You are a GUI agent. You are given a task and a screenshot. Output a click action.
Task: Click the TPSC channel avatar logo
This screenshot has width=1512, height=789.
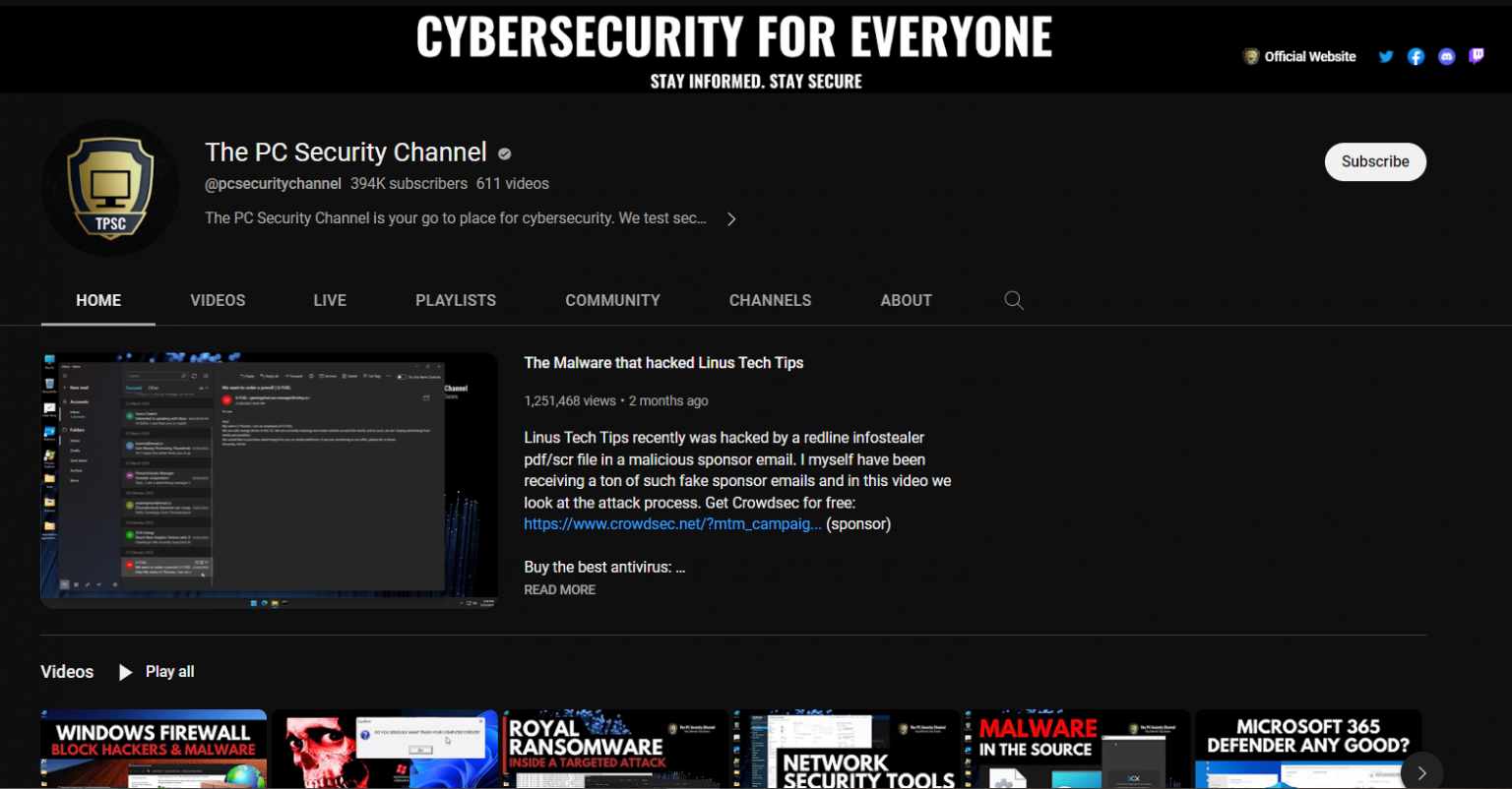tap(110, 187)
